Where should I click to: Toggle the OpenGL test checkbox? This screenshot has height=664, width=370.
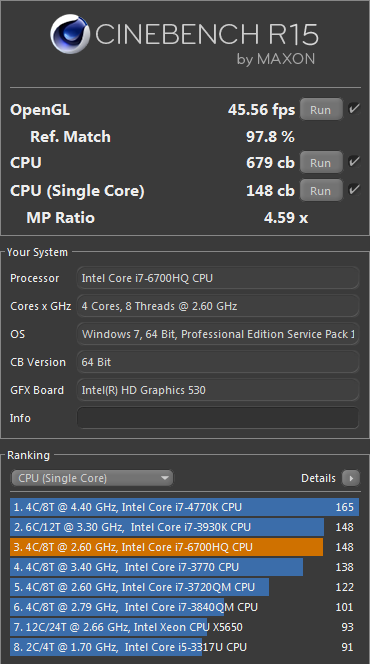point(354,109)
